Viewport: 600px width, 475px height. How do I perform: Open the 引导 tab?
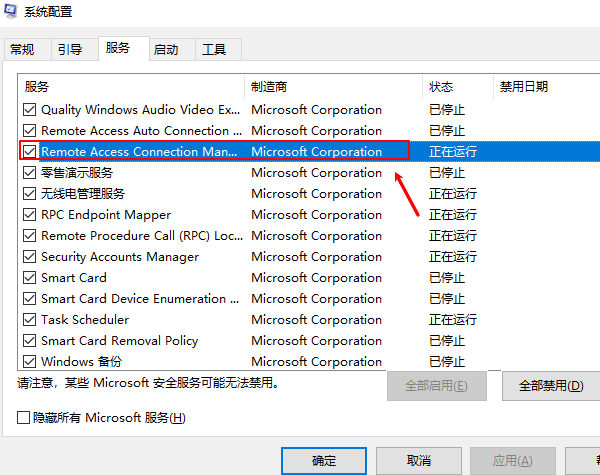[69, 49]
